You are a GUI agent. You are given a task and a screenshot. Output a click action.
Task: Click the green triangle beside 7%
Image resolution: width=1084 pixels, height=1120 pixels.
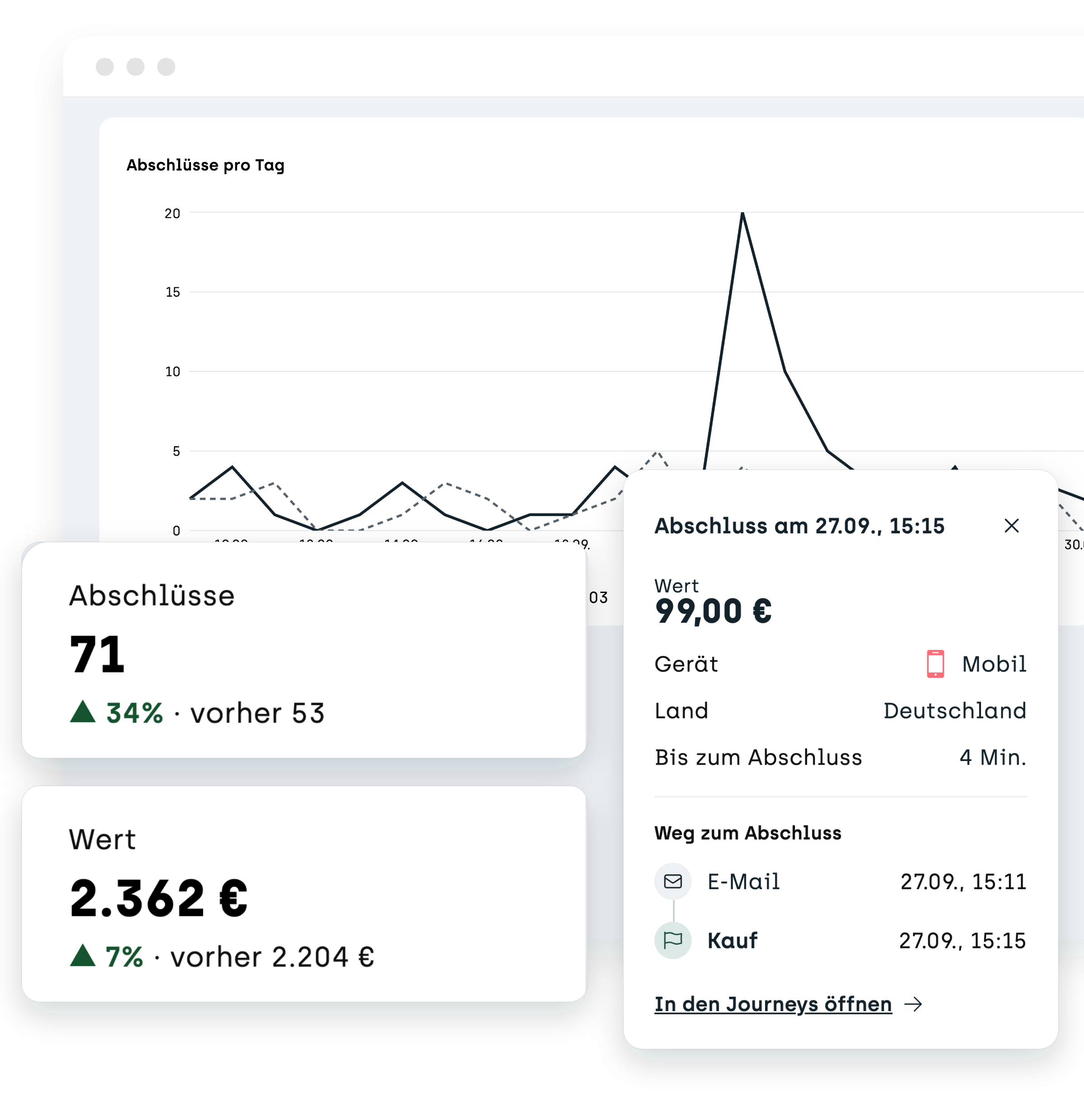tap(83, 956)
